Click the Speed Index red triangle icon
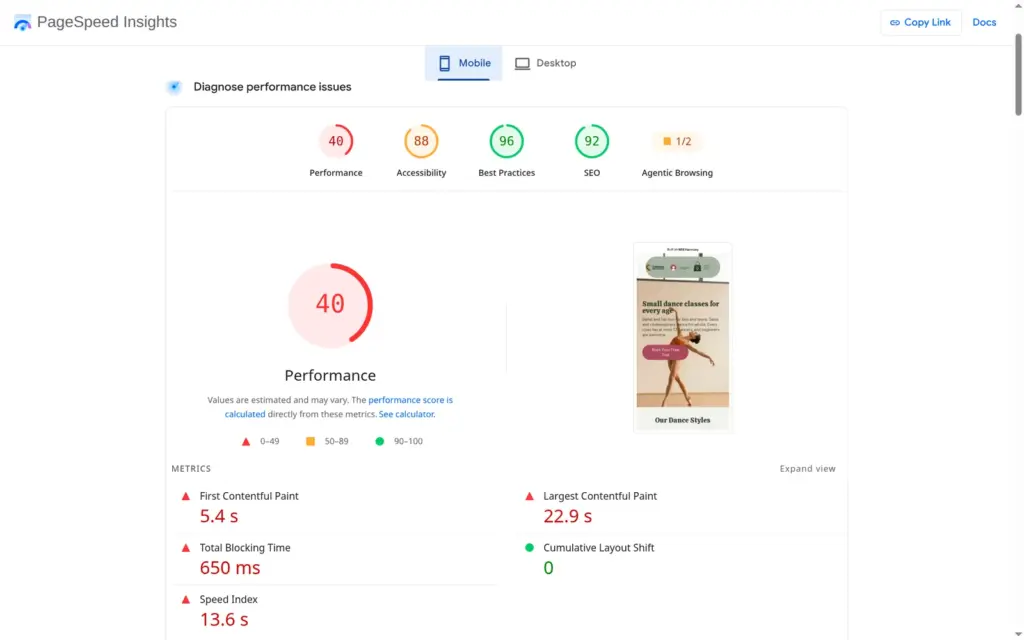The image size is (1024, 640). pos(186,600)
